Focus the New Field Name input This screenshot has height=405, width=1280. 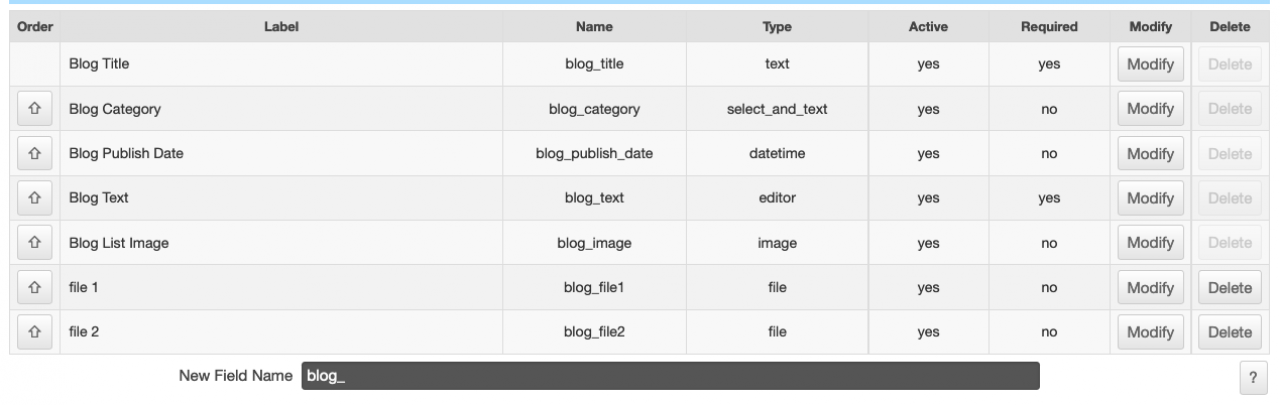tap(670, 376)
